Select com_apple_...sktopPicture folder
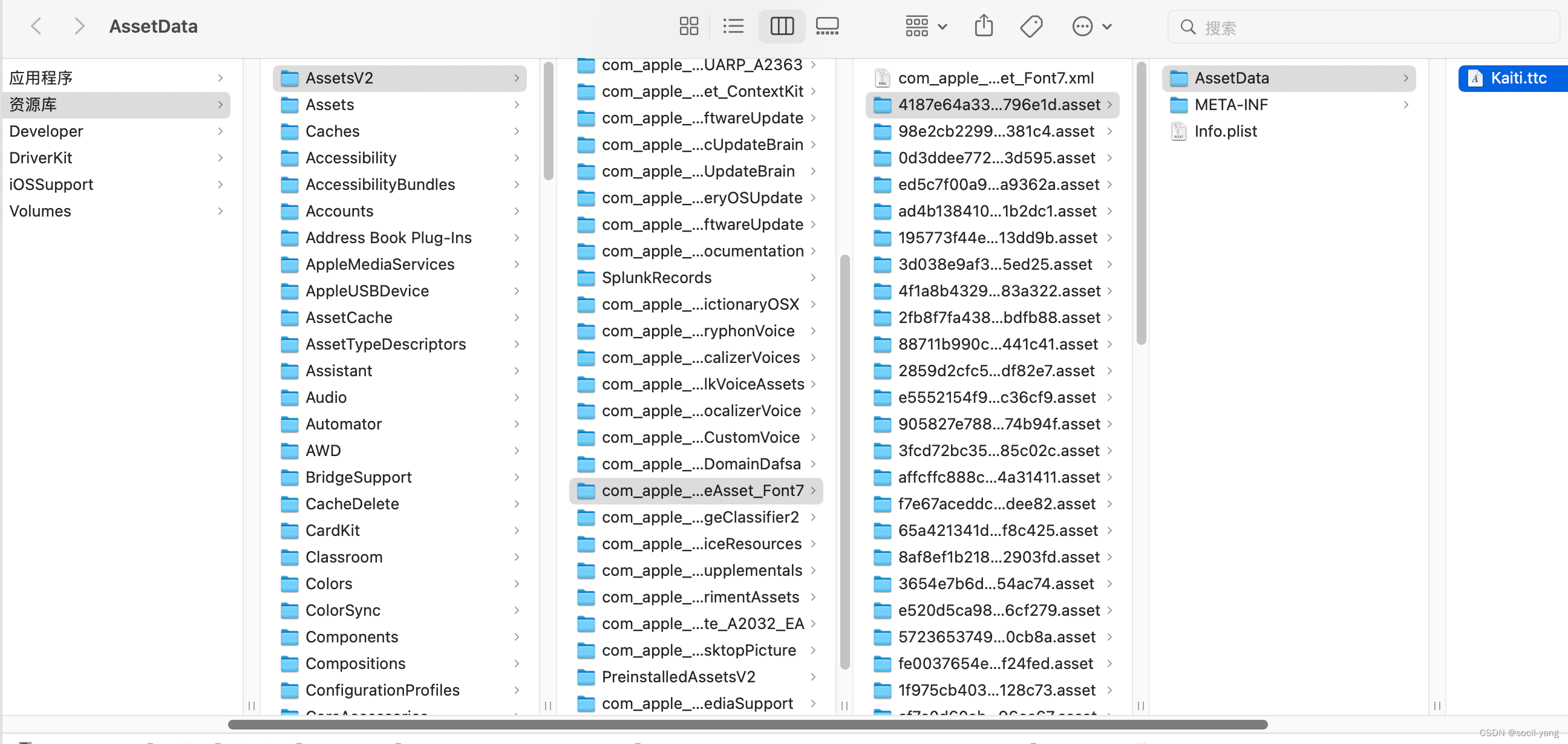 (x=696, y=650)
